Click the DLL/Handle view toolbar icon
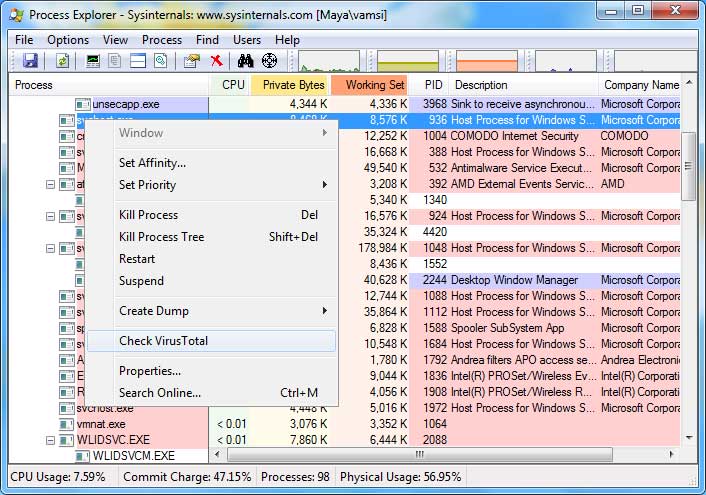The width and height of the screenshot is (706, 495). [x=161, y=60]
